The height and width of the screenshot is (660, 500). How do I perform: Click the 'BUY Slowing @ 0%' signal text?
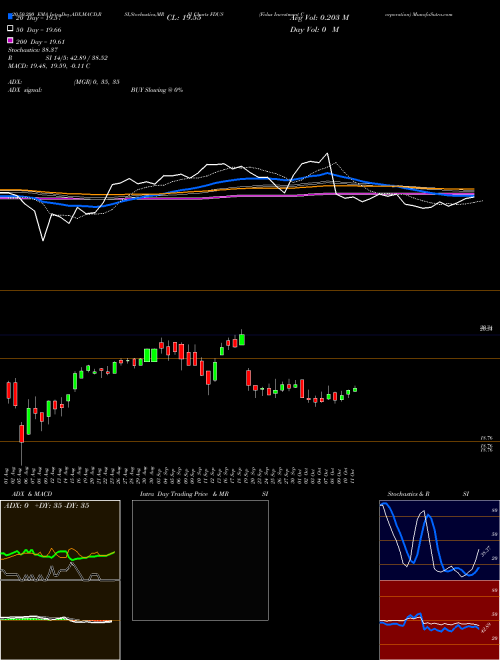[157, 90]
